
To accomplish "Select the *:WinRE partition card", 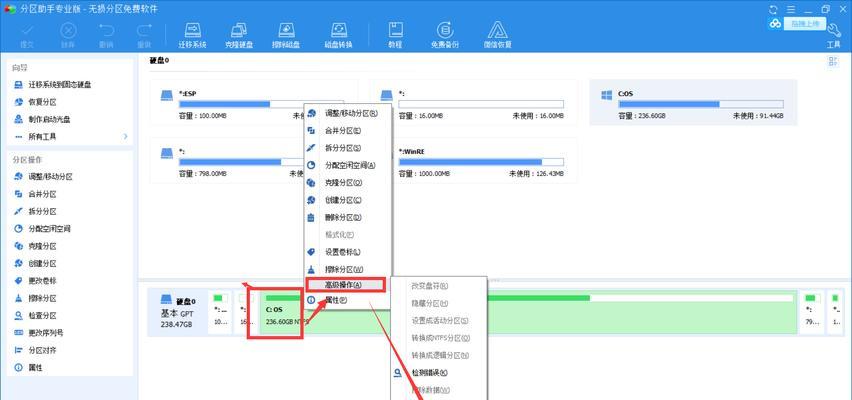I will [x=473, y=161].
